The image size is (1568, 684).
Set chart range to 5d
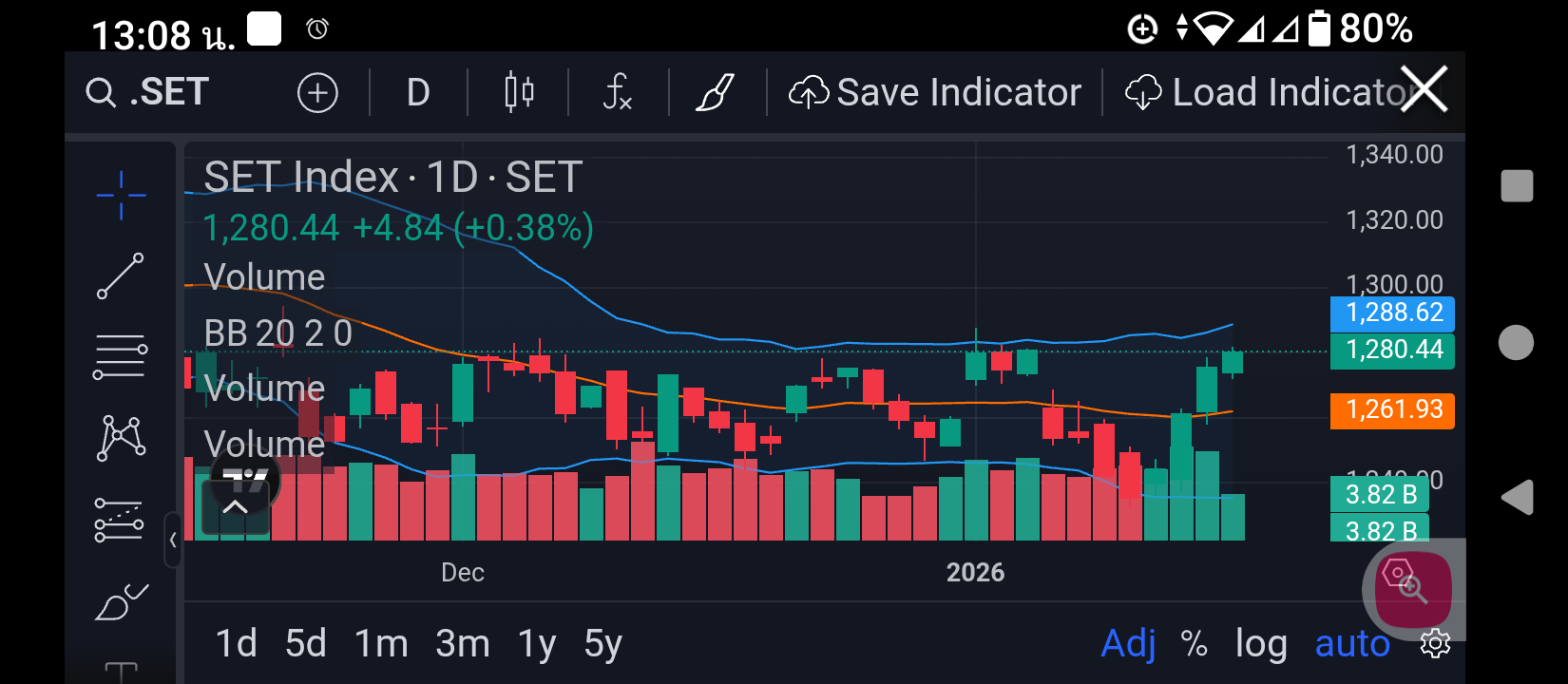coord(306,644)
